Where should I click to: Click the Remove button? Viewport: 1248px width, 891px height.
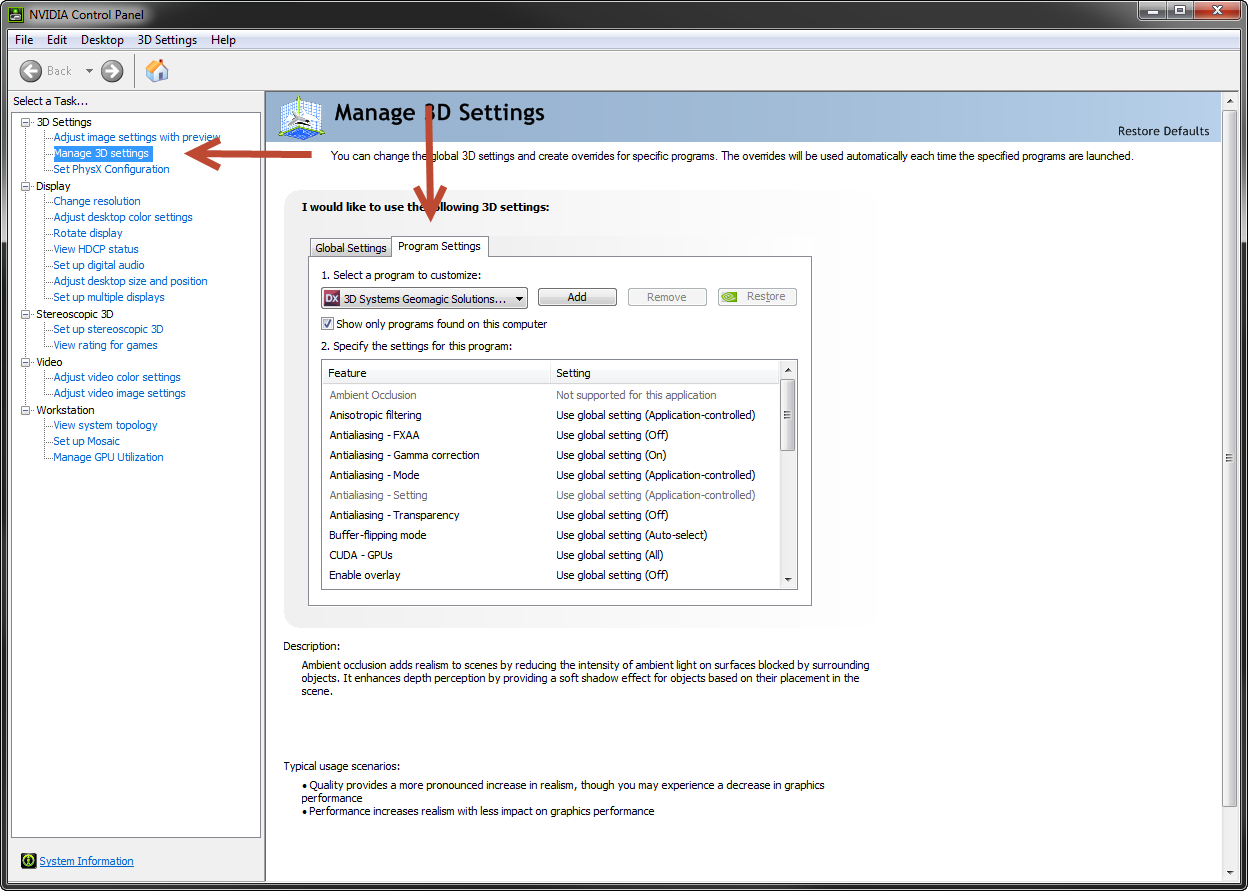pyautogui.click(x=667, y=297)
